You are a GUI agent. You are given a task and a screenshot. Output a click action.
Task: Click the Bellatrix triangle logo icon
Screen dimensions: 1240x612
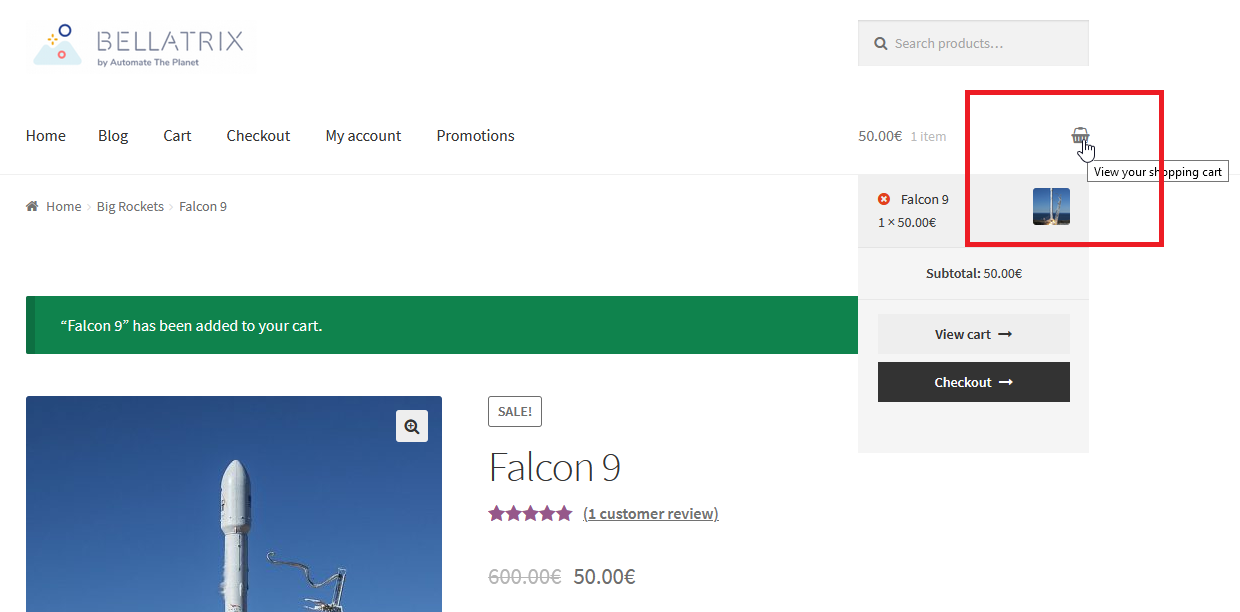click(x=58, y=44)
